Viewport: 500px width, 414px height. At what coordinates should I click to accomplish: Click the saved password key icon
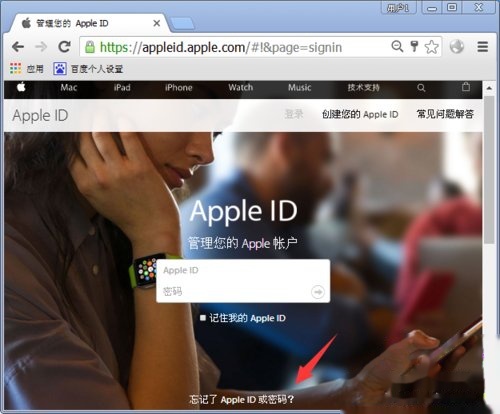414,46
